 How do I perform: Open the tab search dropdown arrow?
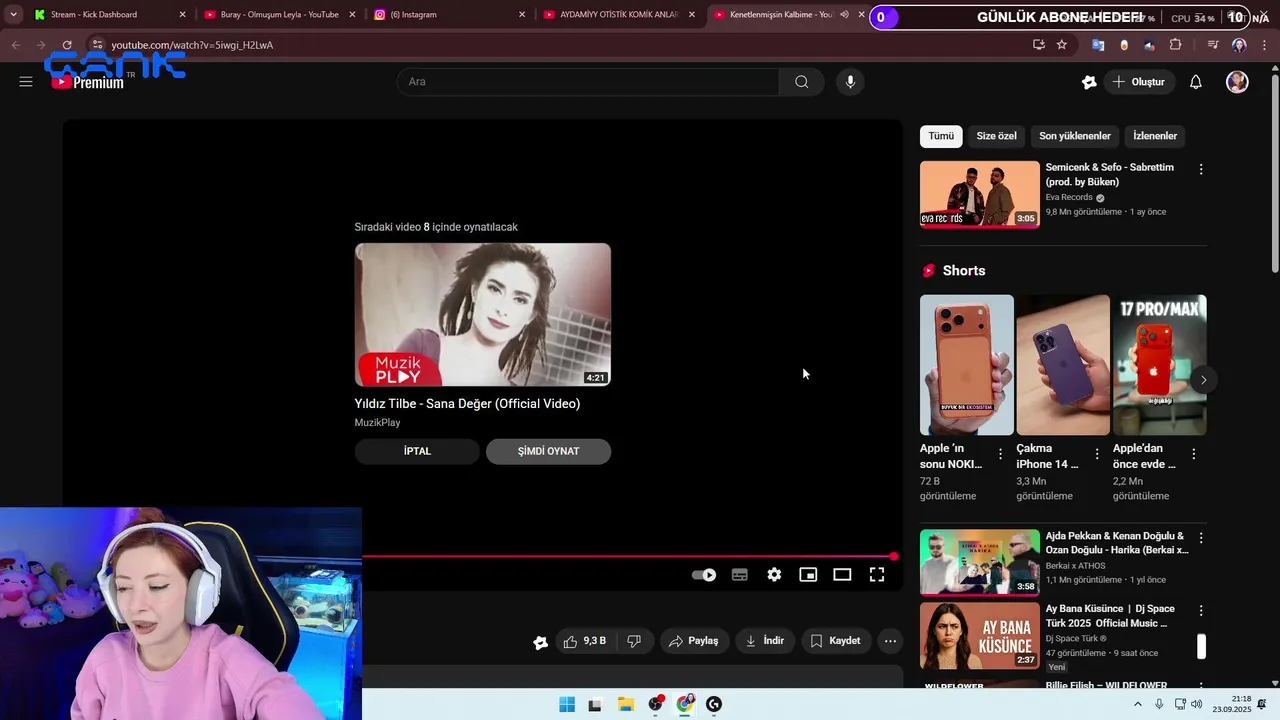pos(13,15)
